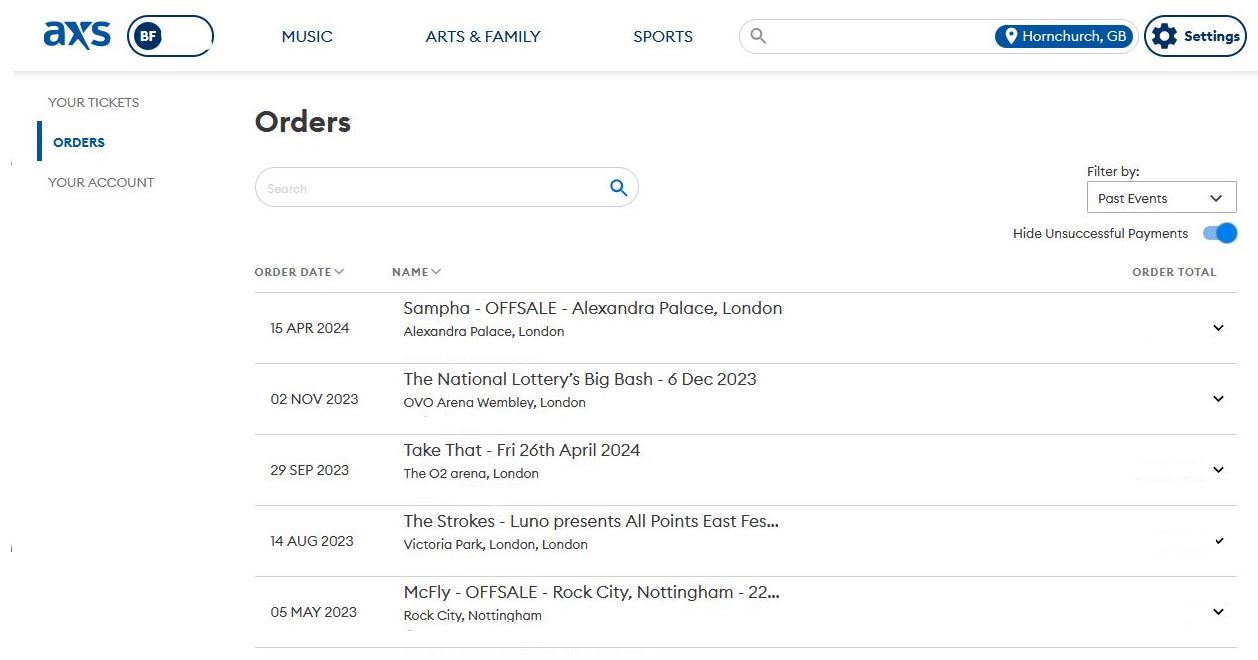Click the Order Total column header
1258x660 pixels.
pyautogui.click(x=1174, y=272)
